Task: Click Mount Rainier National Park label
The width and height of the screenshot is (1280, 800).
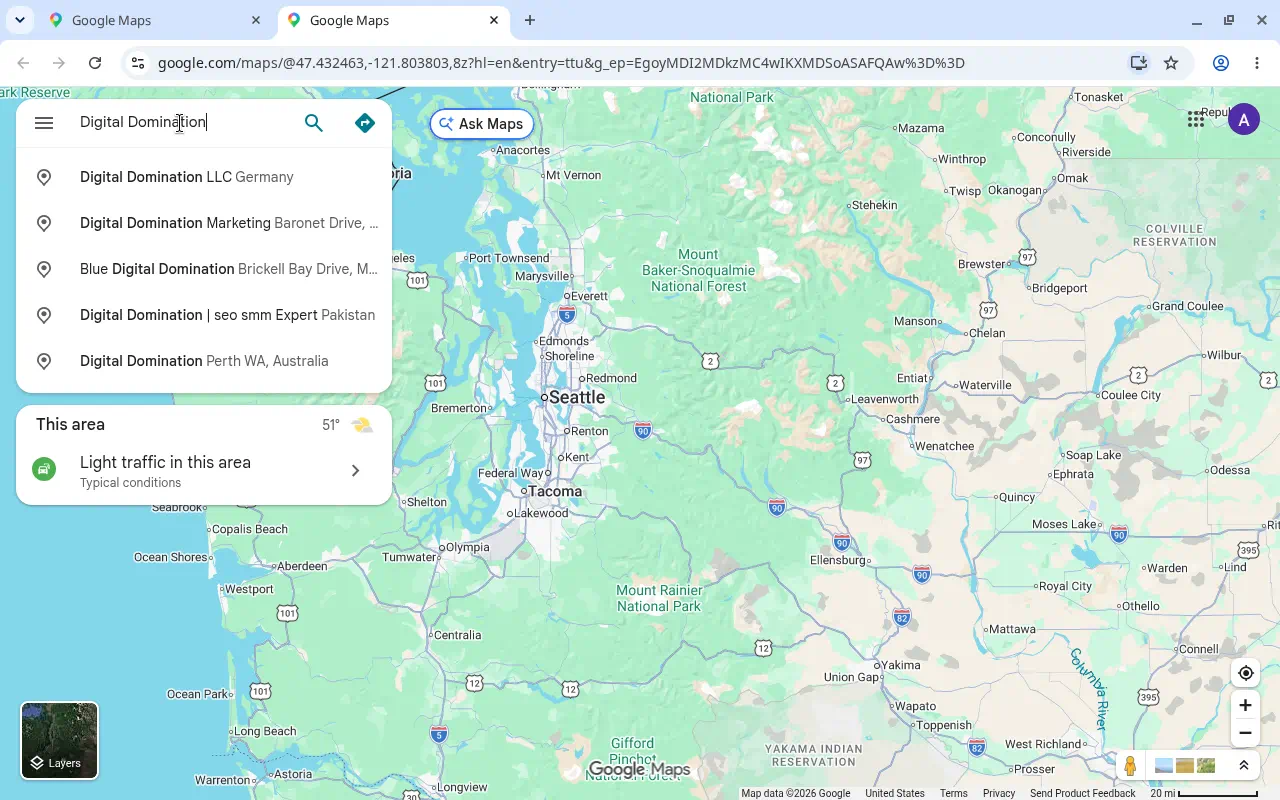Action: 659,598
